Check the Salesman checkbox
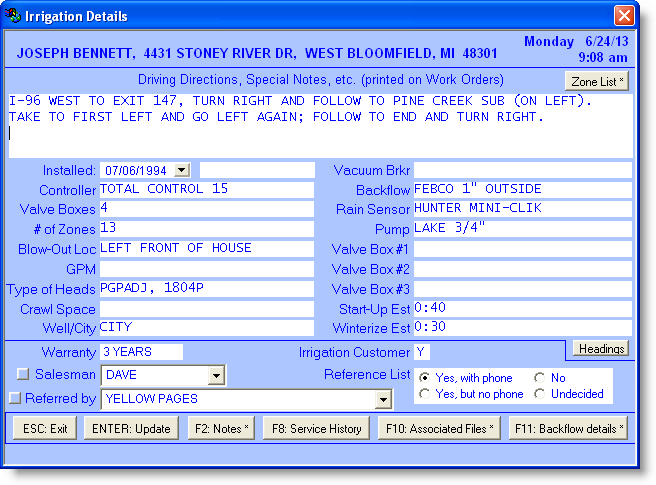 (24, 374)
